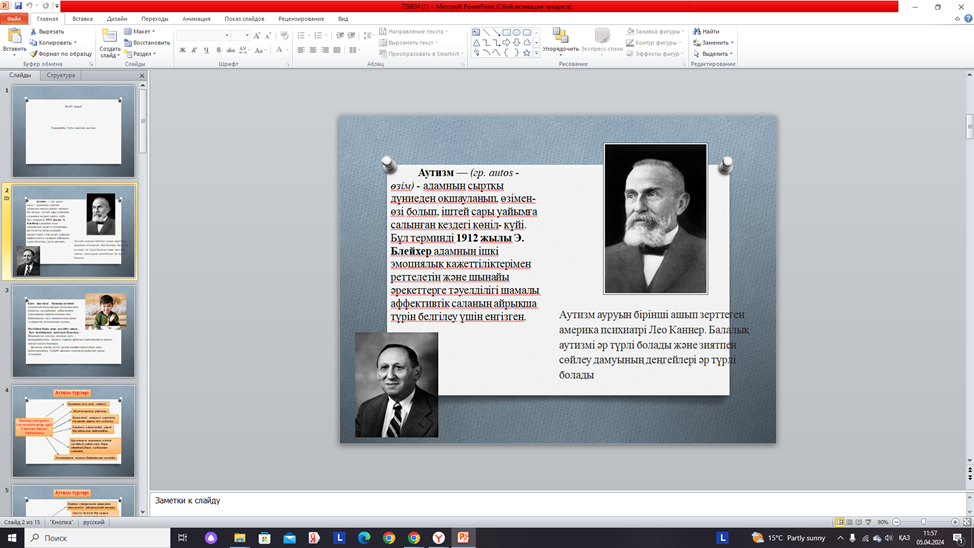Open the Select (Выделить) dropdown
974x548 pixels.
715,54
